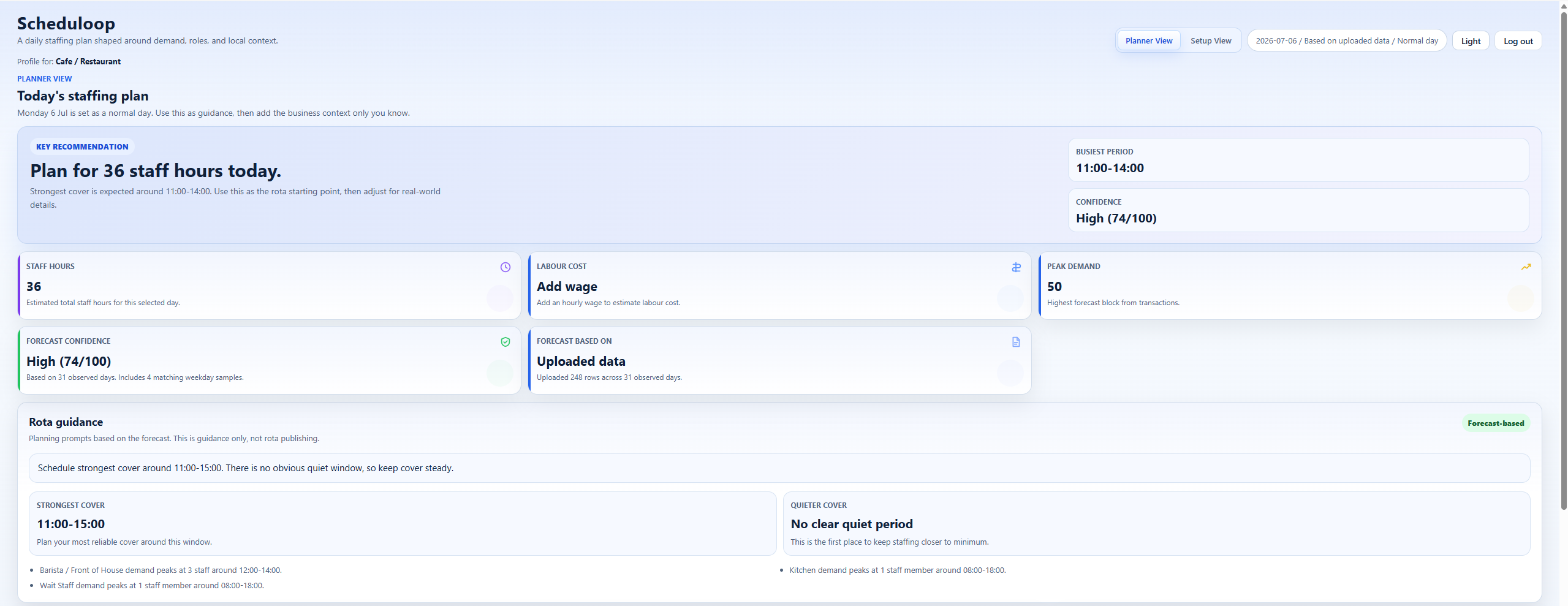Screen dimensions: 1568x606
Task: Click the Confidence High (74/100) box at top right
Action: [1298, 210]
